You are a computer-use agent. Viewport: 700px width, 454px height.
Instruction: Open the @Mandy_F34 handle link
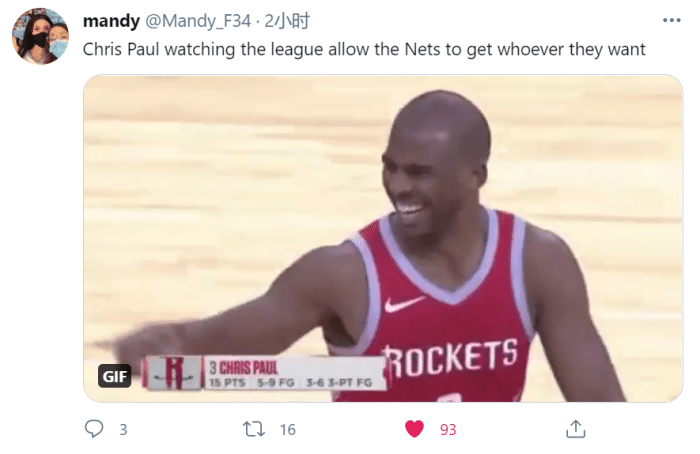click(x=198, y=21)
